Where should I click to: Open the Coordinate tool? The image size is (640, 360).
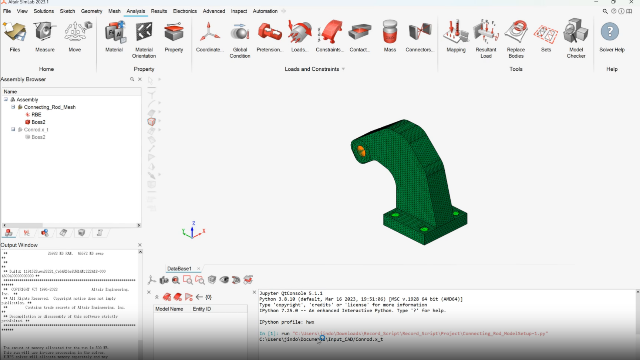tap(209, 37)
